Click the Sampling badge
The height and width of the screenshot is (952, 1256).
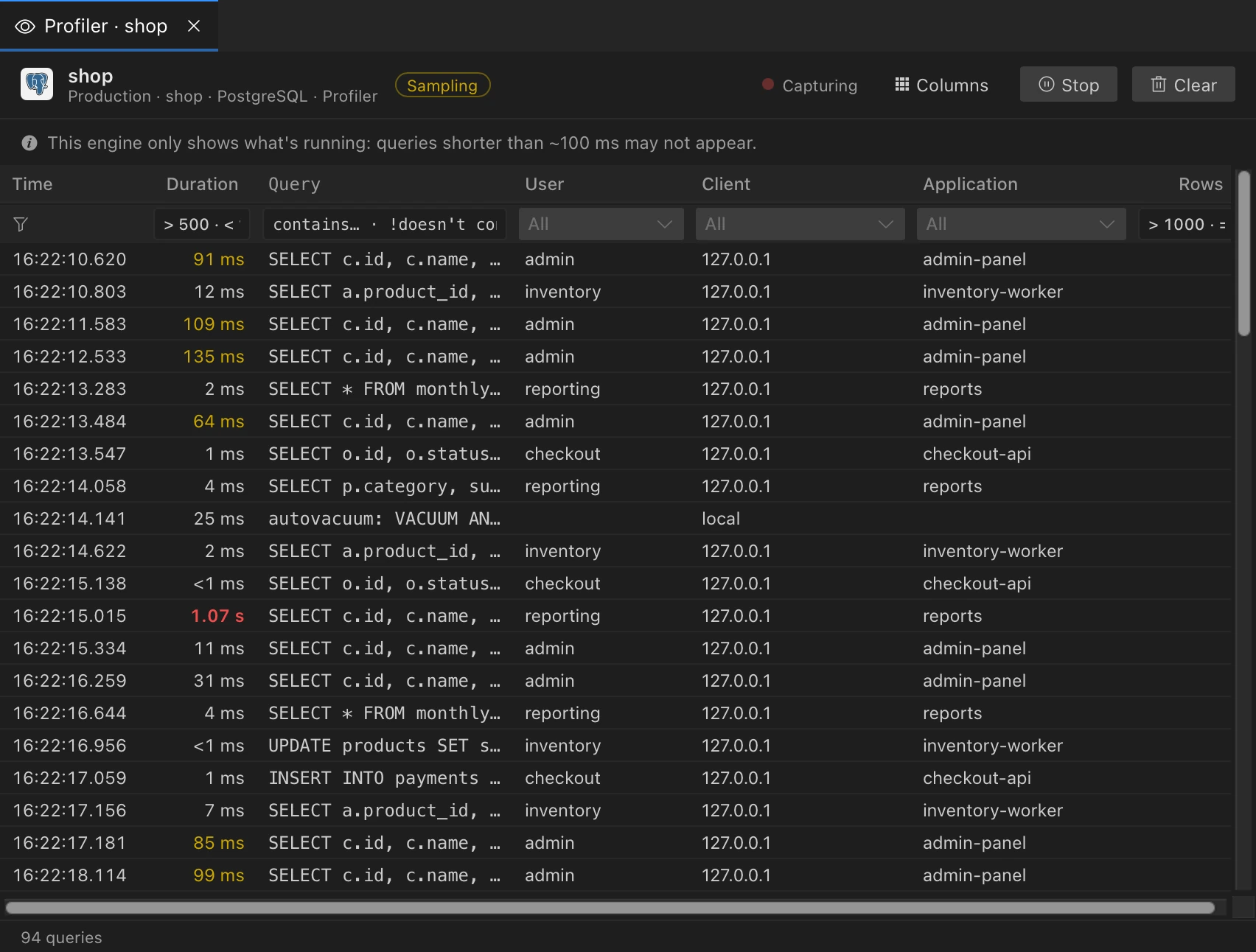click(x=442, y=85)
